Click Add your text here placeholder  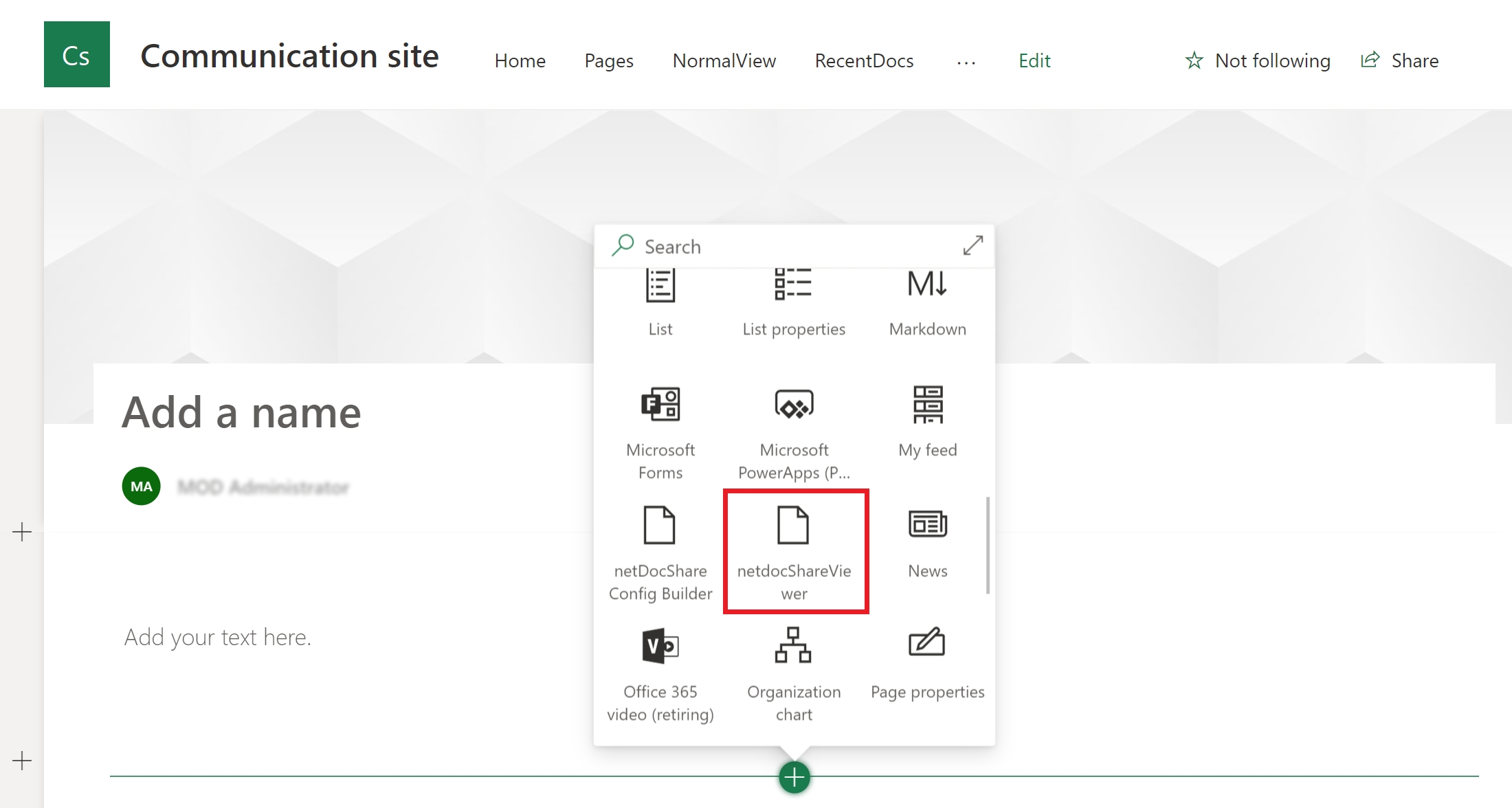click(x=218, y=638)
